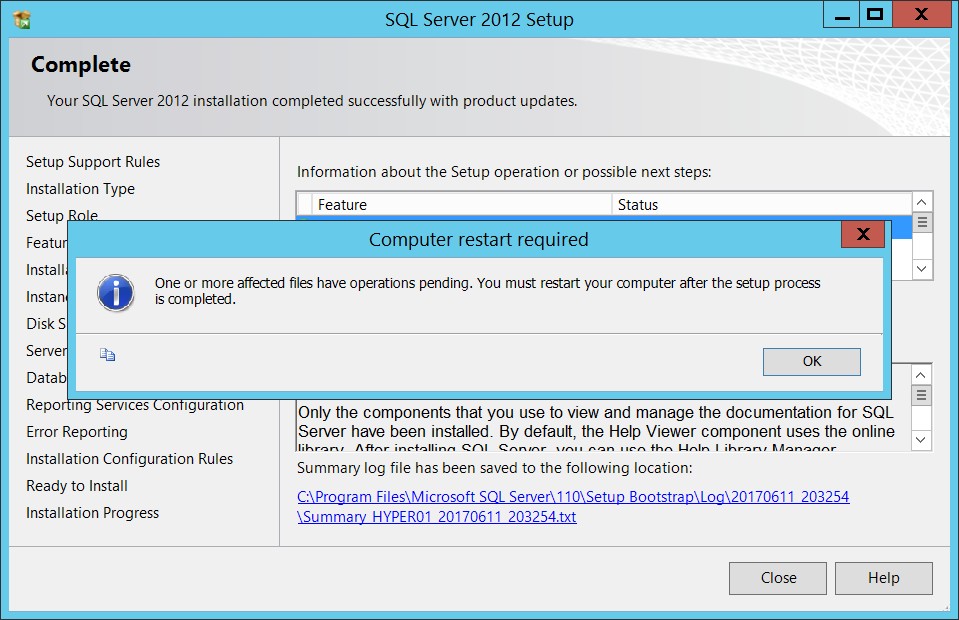Image resolution: width=959 pixels, height=620 pixels.
Task: Click the blue information icon in the dialog
Action: coord(116,293)
